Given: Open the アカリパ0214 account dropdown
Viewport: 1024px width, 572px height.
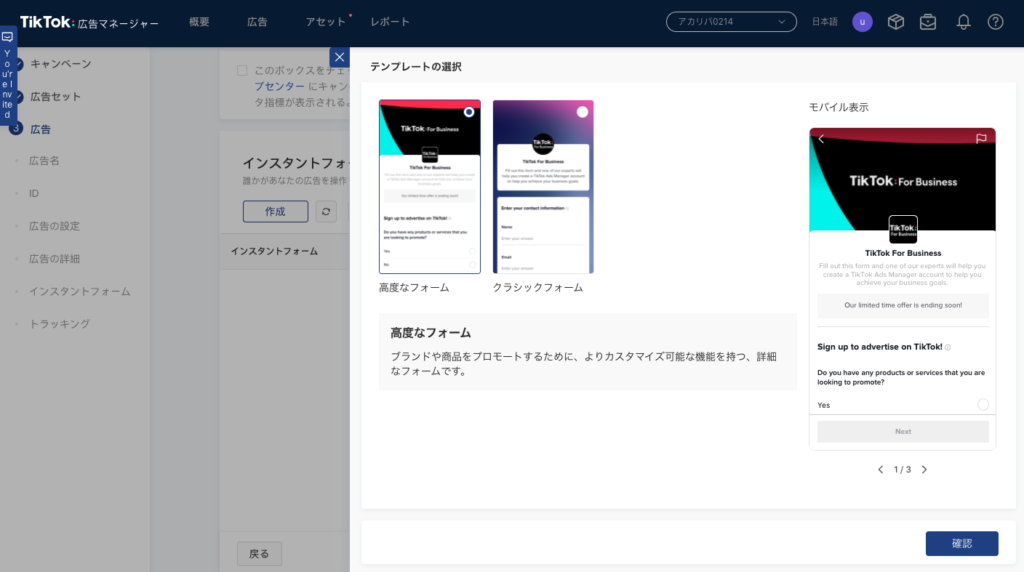Looking at the screenshot, I should click(x=731, y=22).
